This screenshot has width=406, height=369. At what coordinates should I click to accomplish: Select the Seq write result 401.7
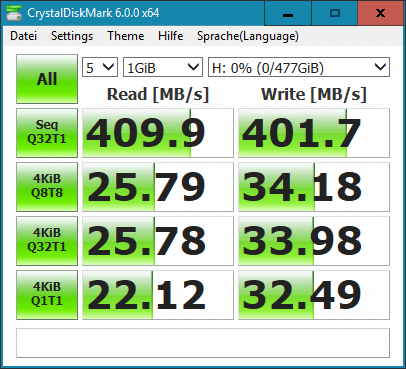tap(314, 133)
